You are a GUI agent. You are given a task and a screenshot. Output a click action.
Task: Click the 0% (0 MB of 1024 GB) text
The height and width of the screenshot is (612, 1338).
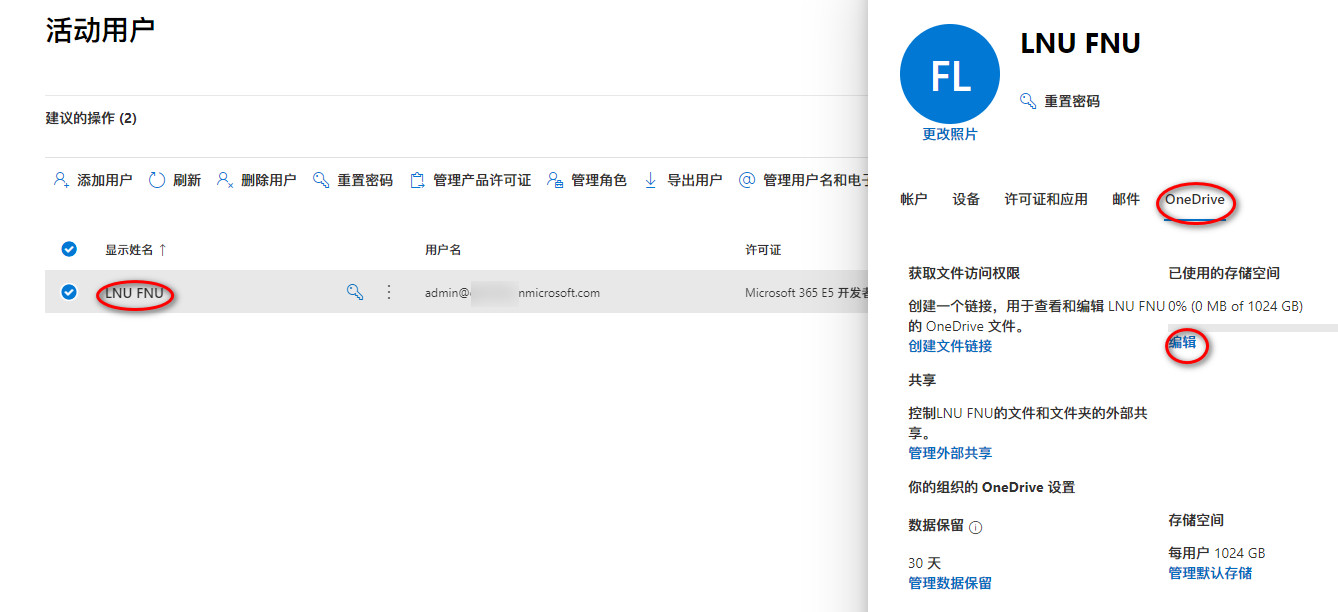[x=1235, y=306]
